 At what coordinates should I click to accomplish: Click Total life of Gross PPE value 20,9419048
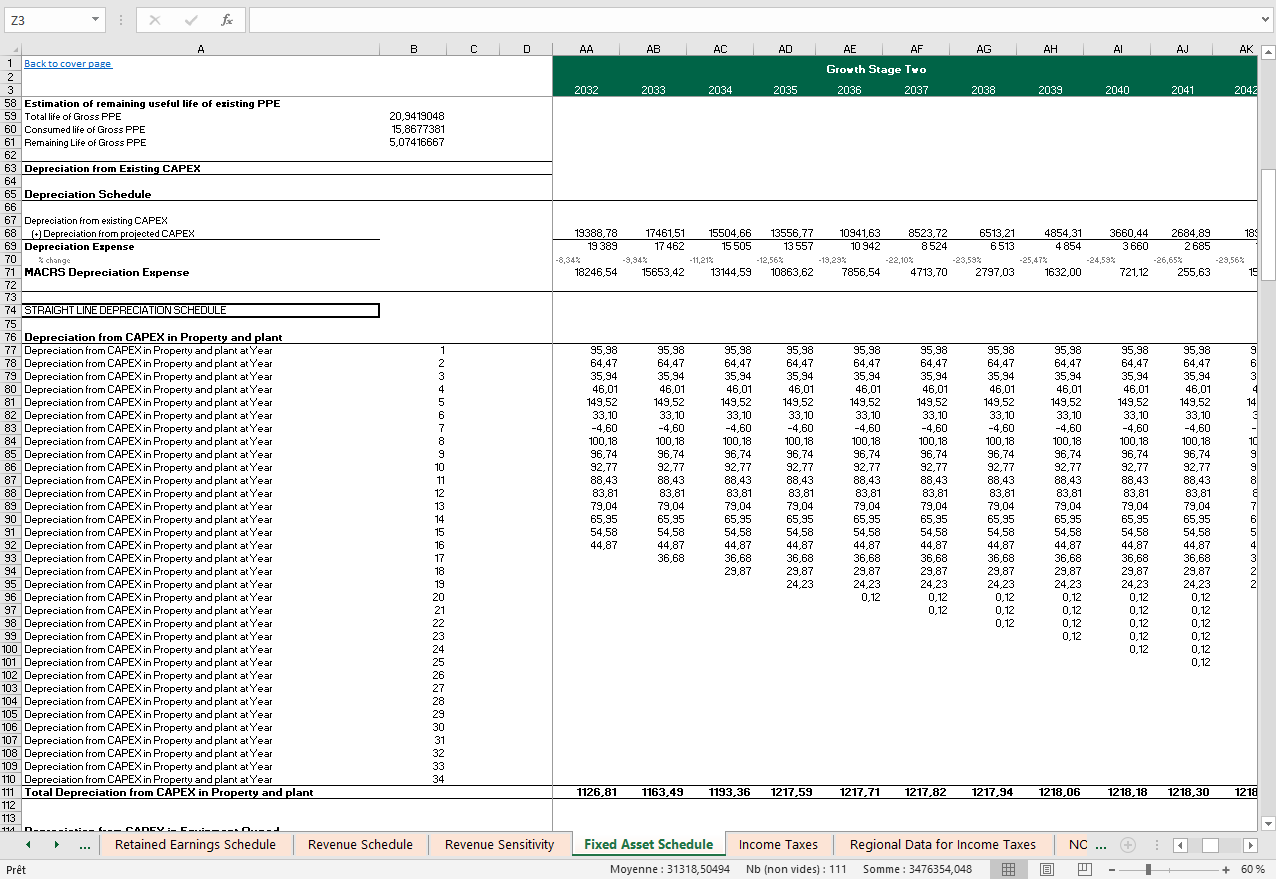(x=417, y=116)
